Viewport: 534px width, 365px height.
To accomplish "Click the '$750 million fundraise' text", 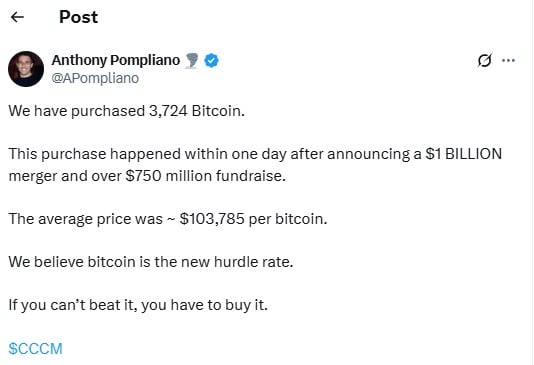I will click(205, 176).
